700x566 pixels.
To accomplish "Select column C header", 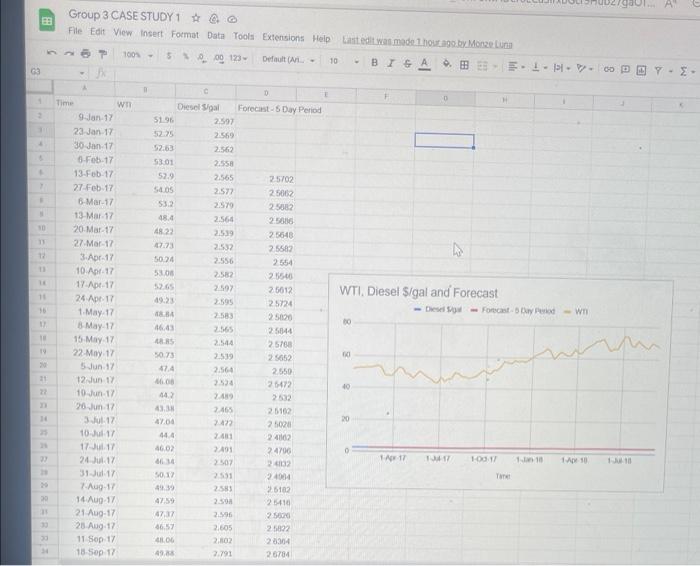I will (x=206, y=91).
